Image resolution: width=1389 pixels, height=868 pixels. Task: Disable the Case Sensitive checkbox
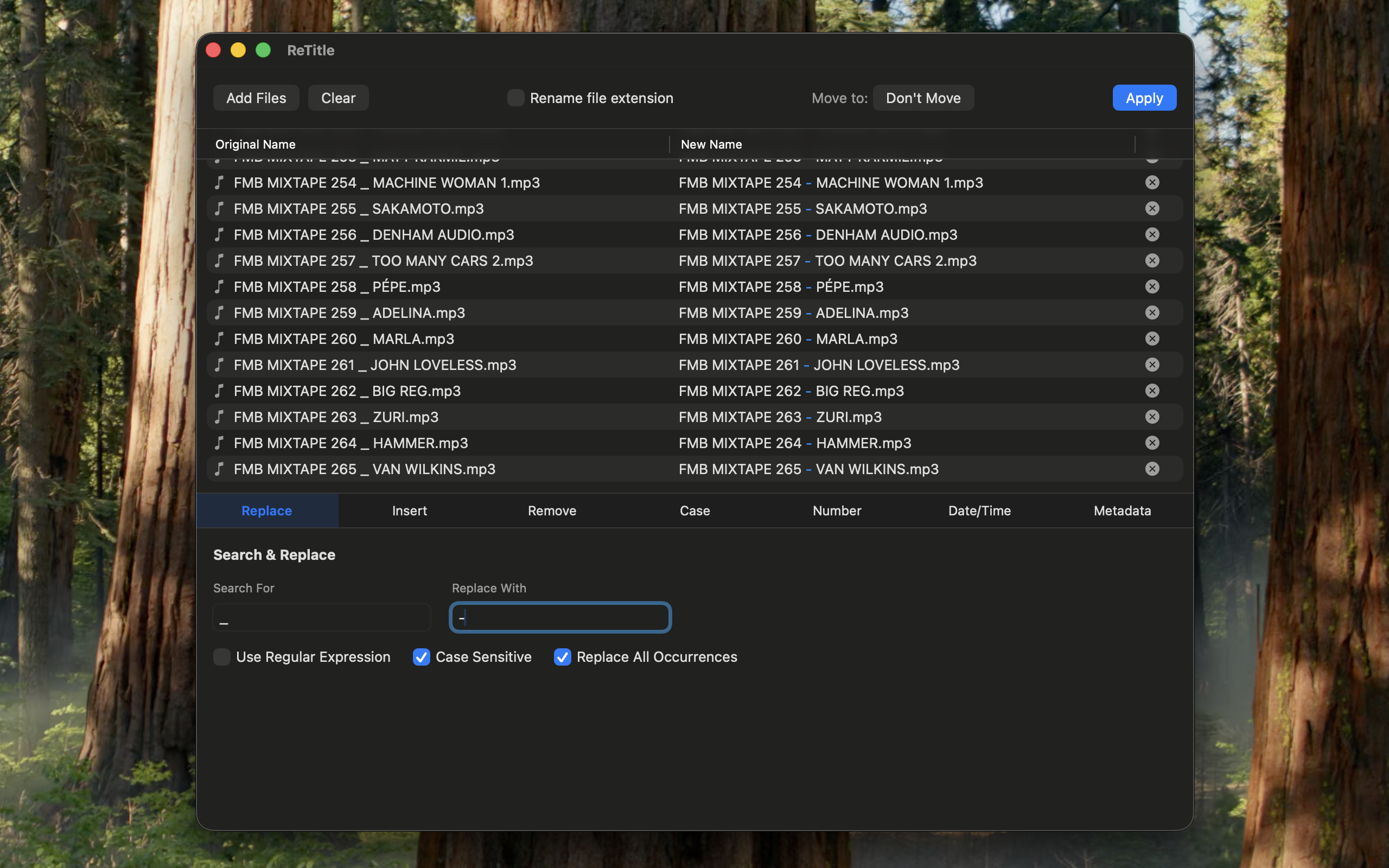pyautogui.click(x=421, y=657)
